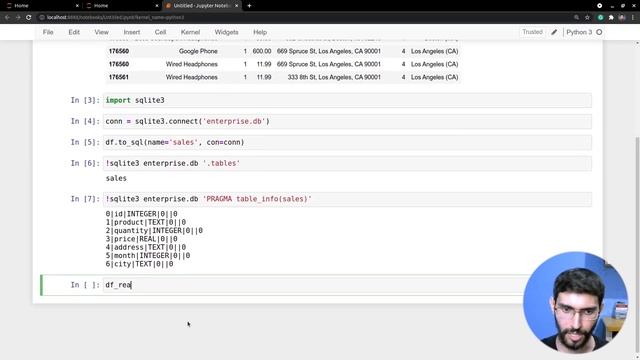The width and height of the screenshot is (640, 360).
Task: Click the kernel idle circle indicator
Action: (599, 32)
